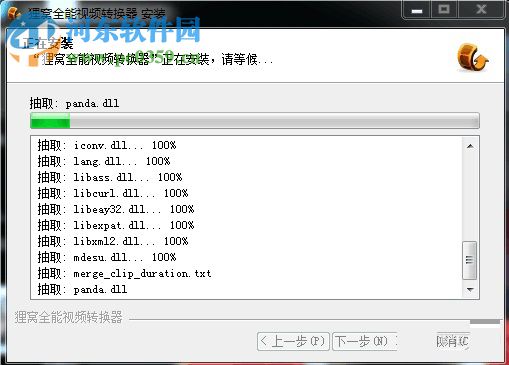
Task: Select the libexpat.dll log row
Action: coord(116,225)
